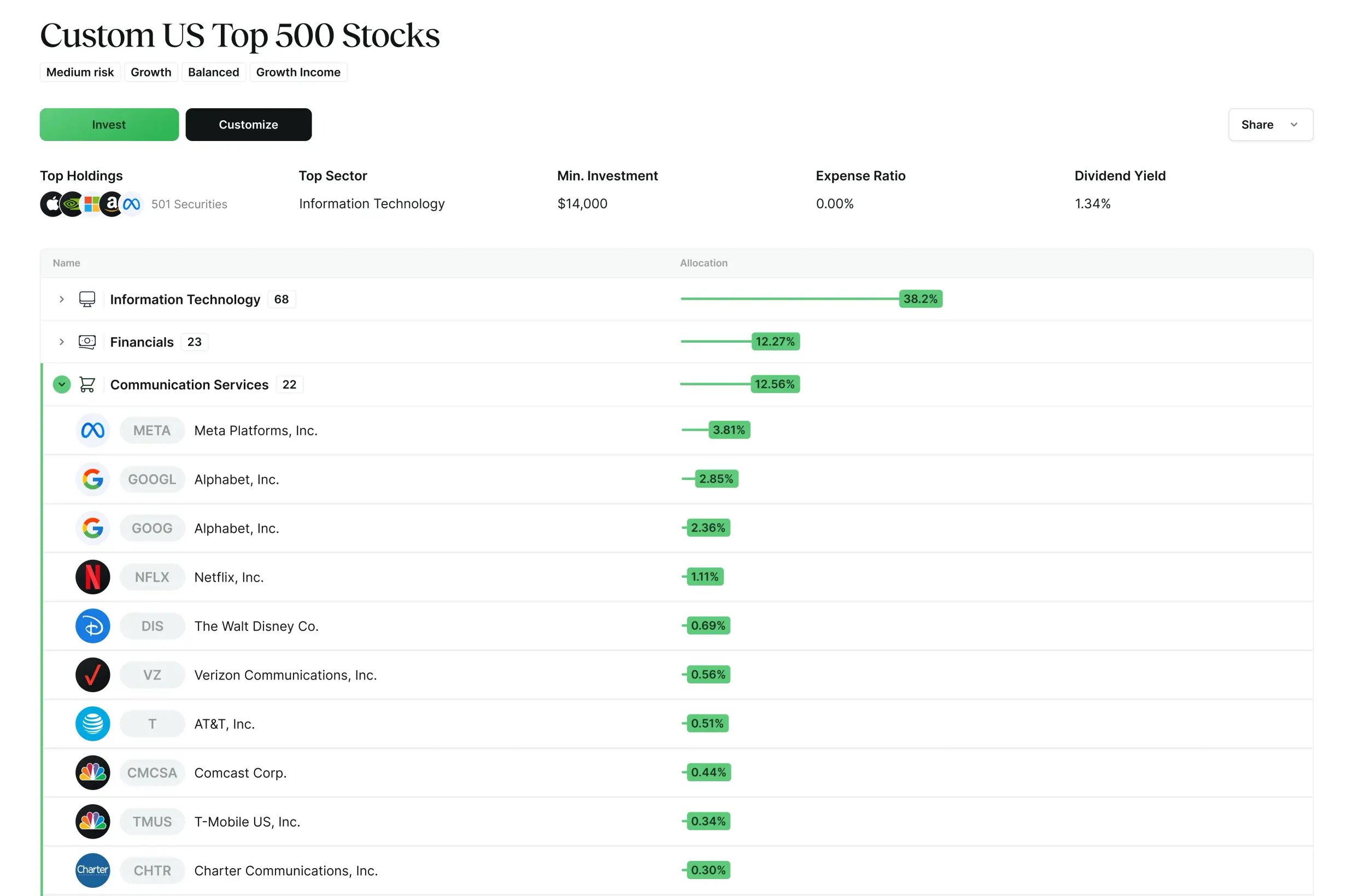Viewport: 1353px width, 896px height.
Task: Click the Netflix, Inc. name
Action: tap(229, 577)
